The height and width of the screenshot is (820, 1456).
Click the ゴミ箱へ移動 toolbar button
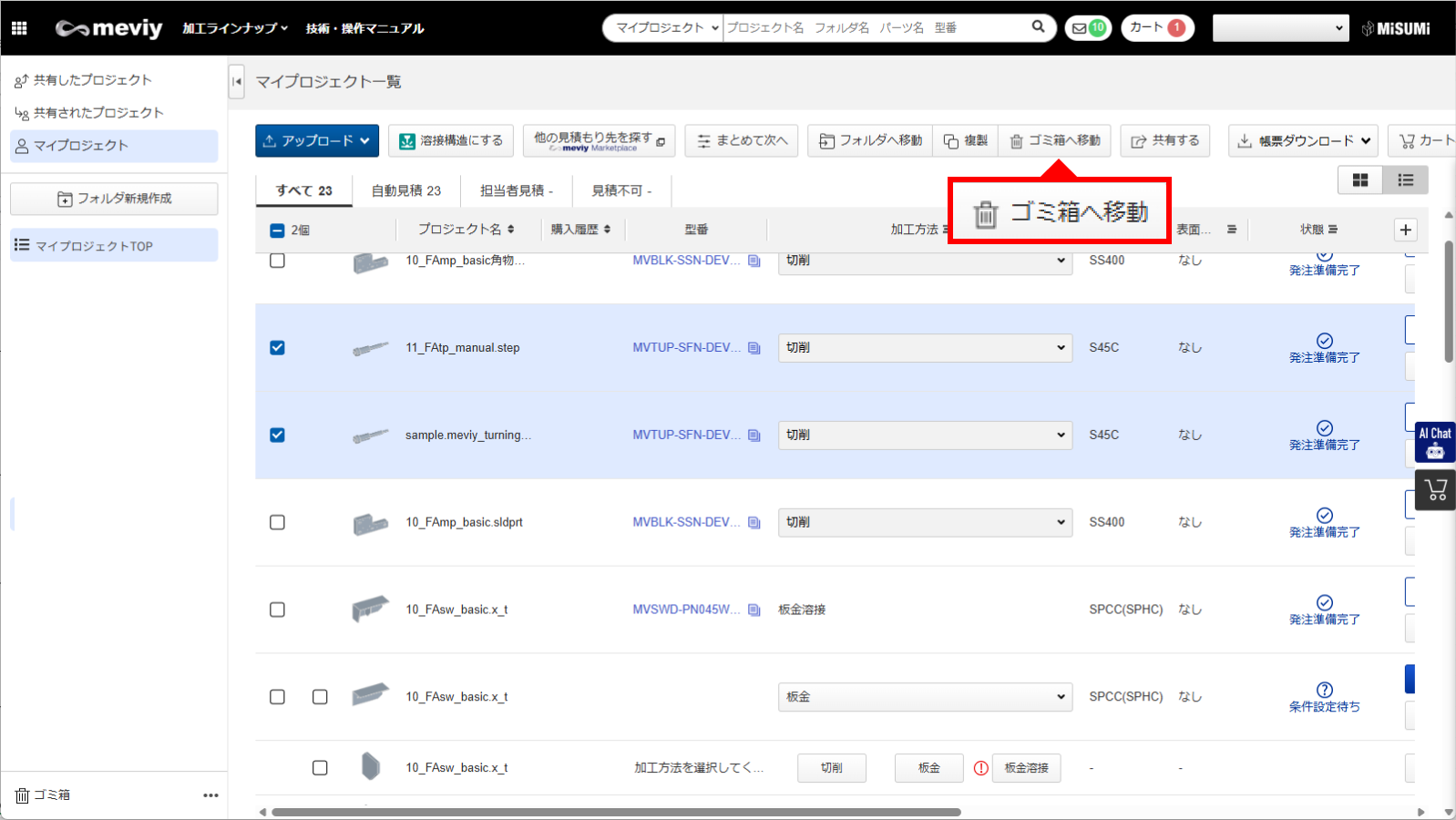click(x=1055, y=141)
